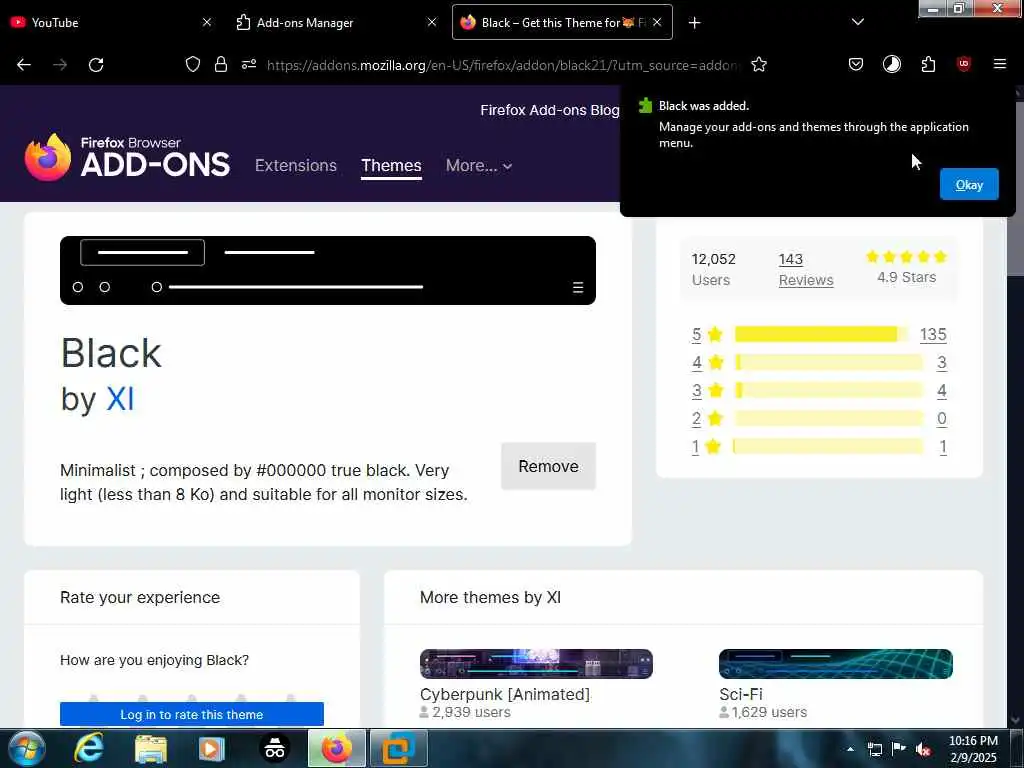Open the taskbar clock and date

973,749
